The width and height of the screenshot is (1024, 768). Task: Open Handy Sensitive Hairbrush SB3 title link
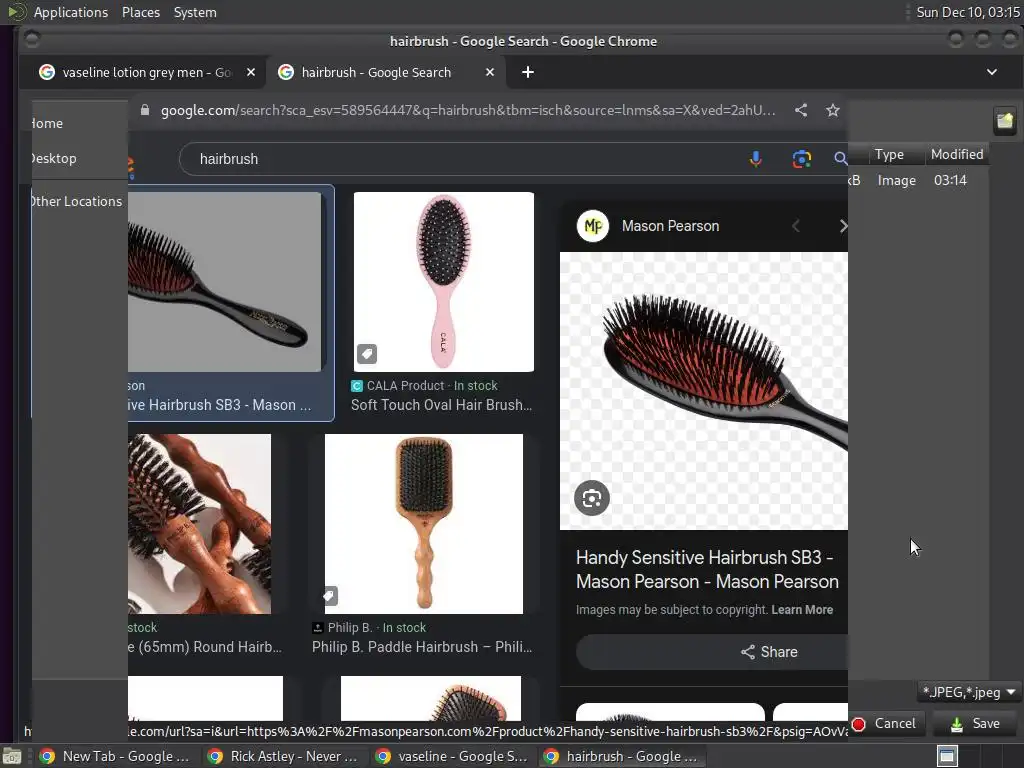coord(707,569)
